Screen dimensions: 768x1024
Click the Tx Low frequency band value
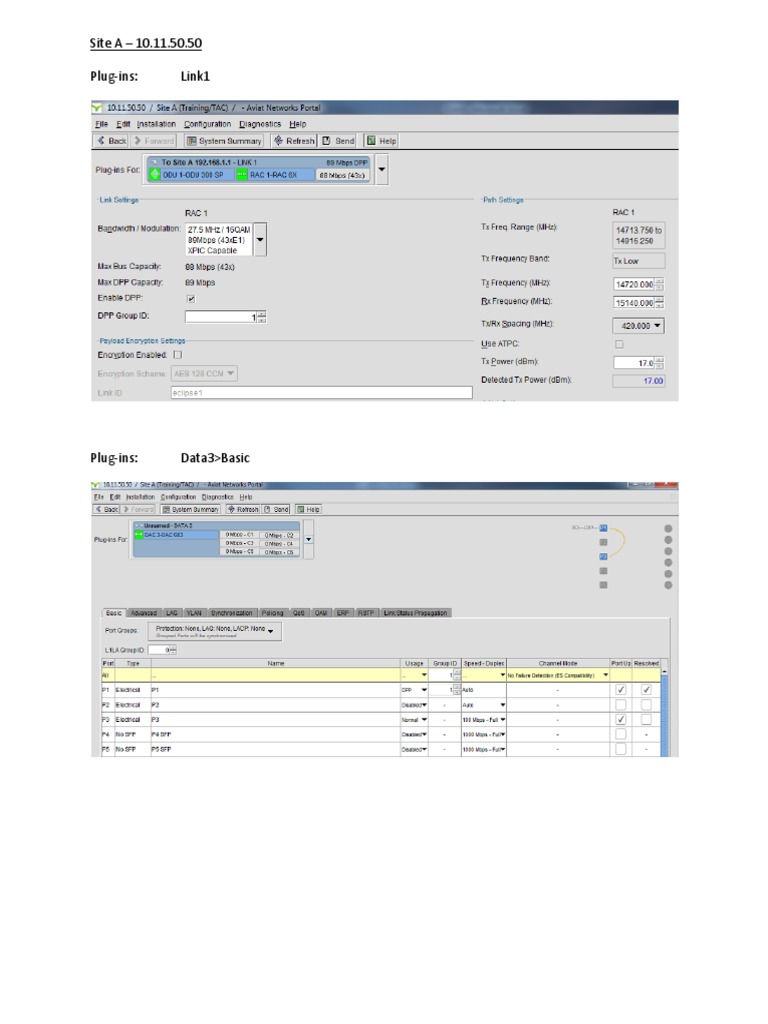638,261
